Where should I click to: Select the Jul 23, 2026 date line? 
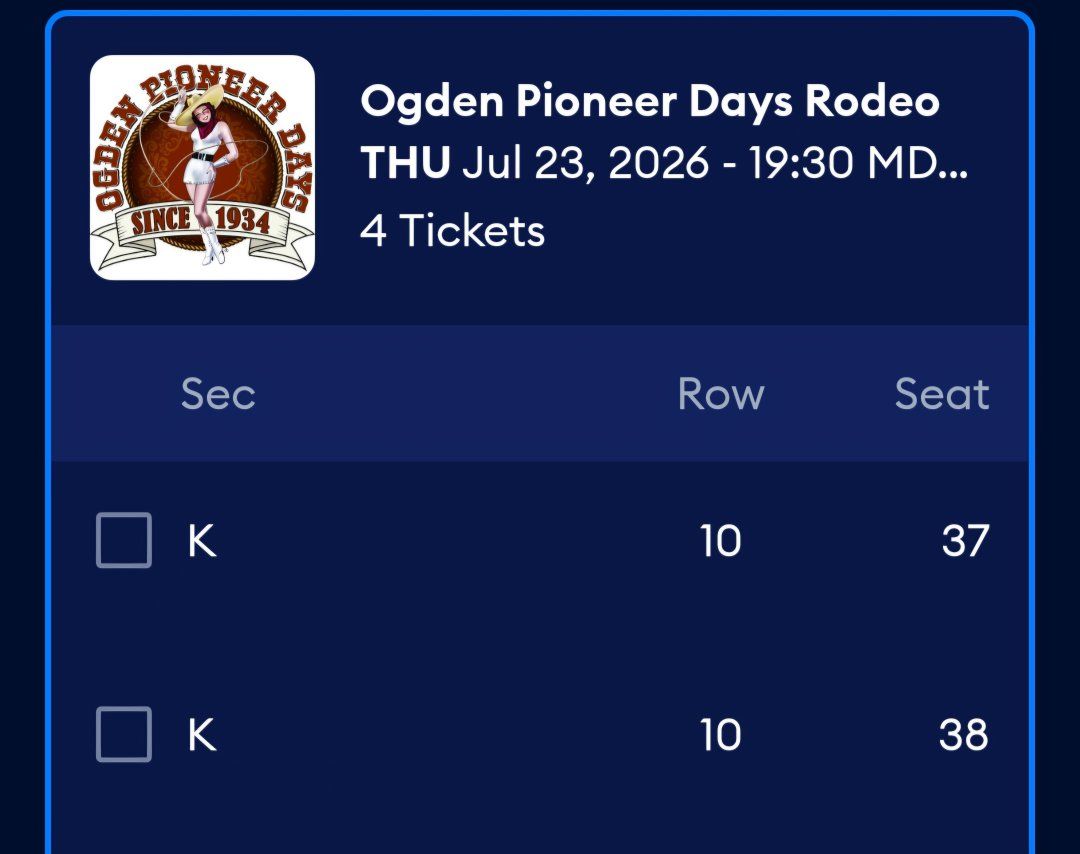664,163
